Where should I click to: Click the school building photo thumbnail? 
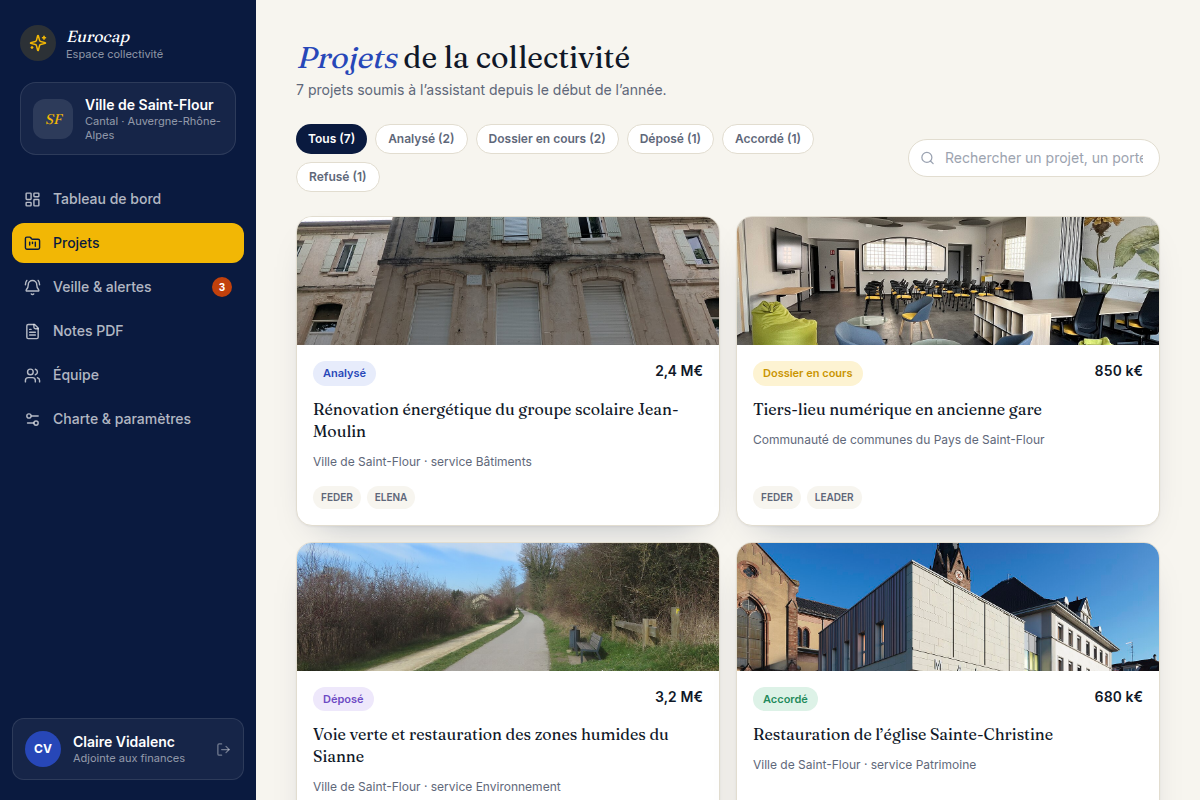[x=508, y=281]
